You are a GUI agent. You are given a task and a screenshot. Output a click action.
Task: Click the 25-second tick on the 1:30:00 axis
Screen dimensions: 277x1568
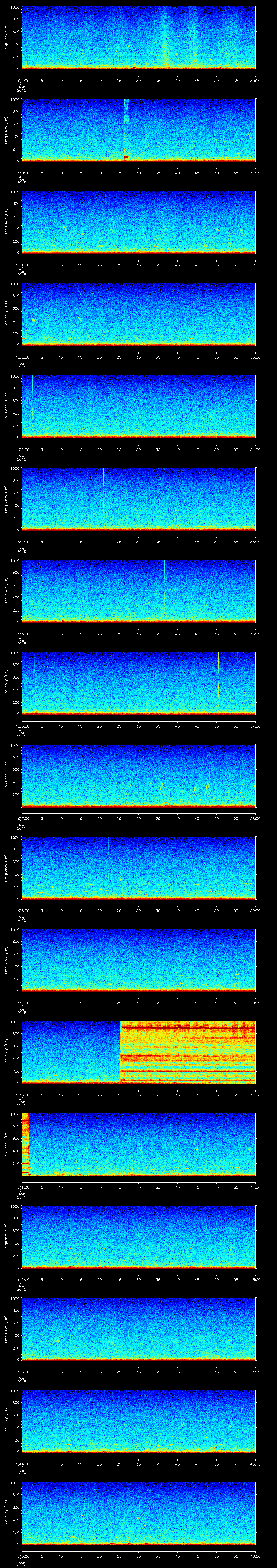(x=119, y=173)
